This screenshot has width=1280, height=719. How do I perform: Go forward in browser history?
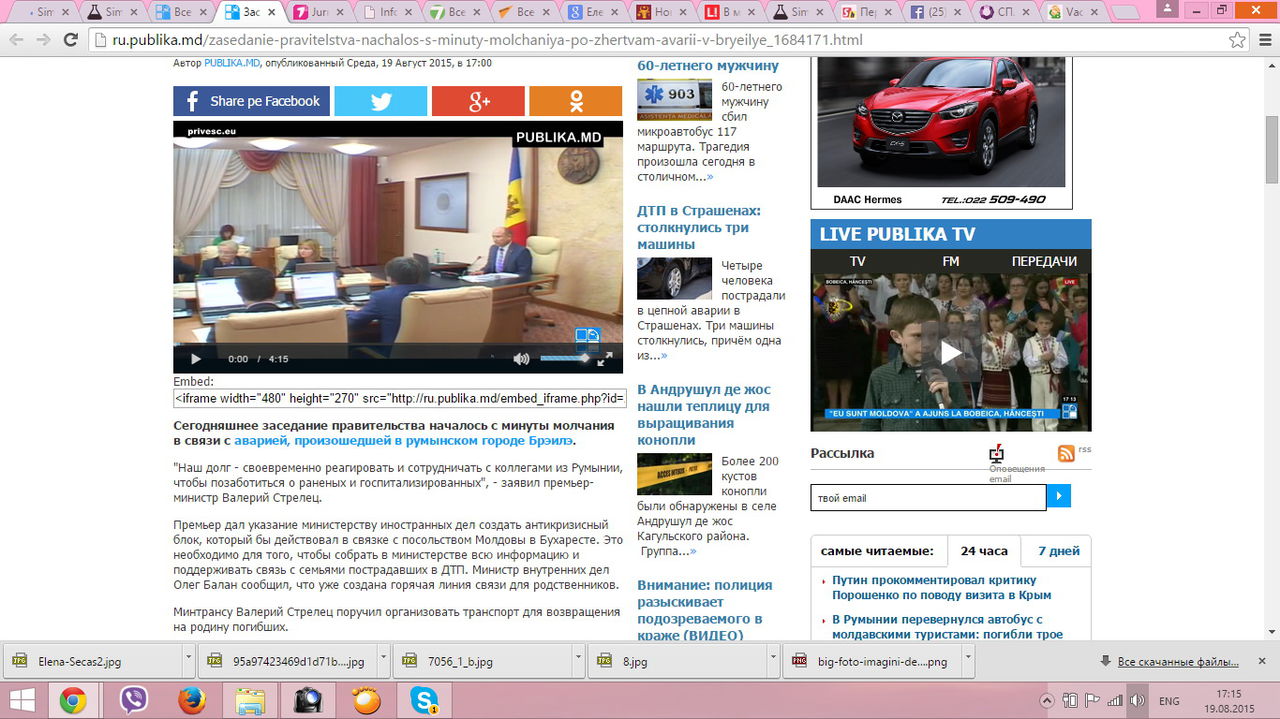[x=43, y=40]
